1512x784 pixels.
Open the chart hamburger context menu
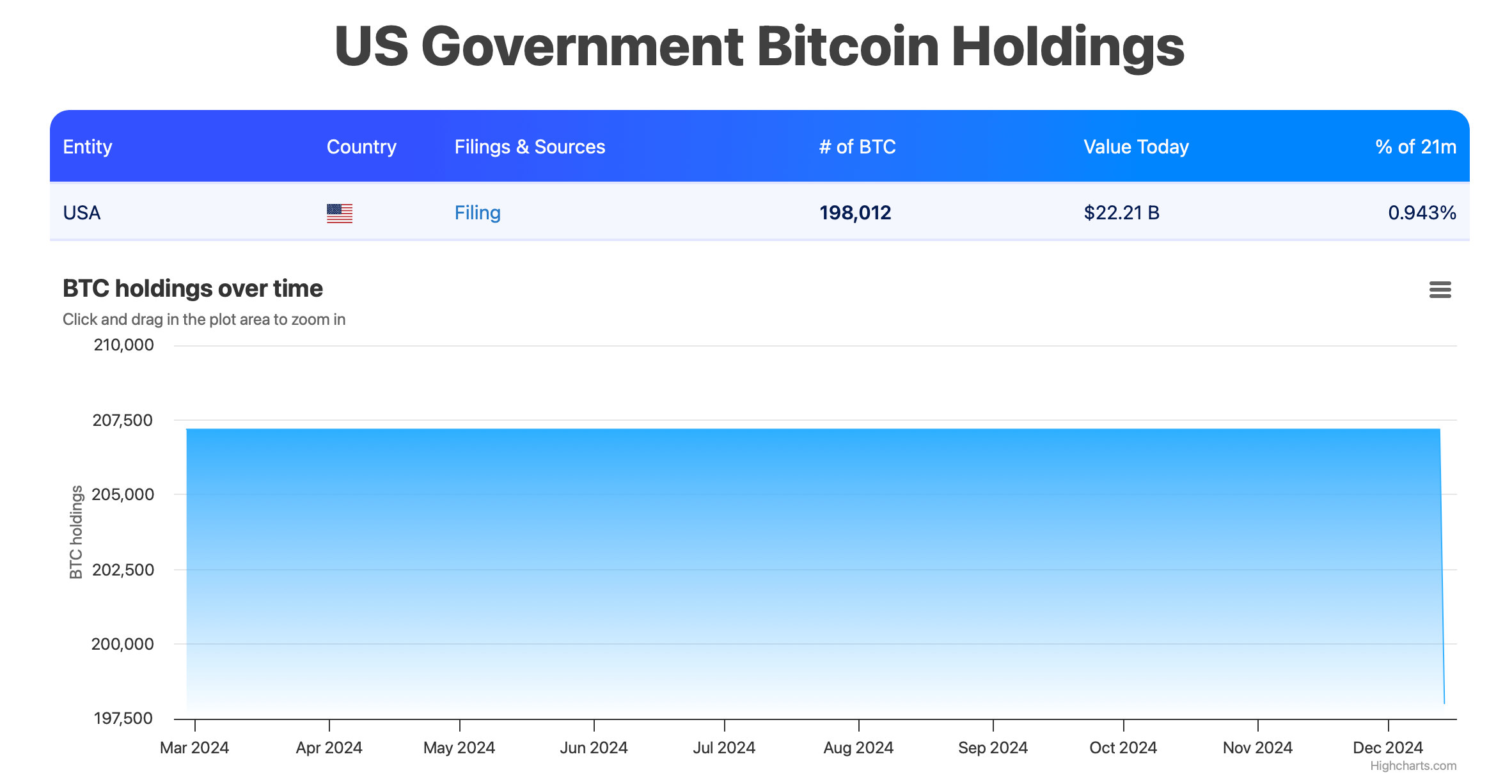click(1440, 290)
